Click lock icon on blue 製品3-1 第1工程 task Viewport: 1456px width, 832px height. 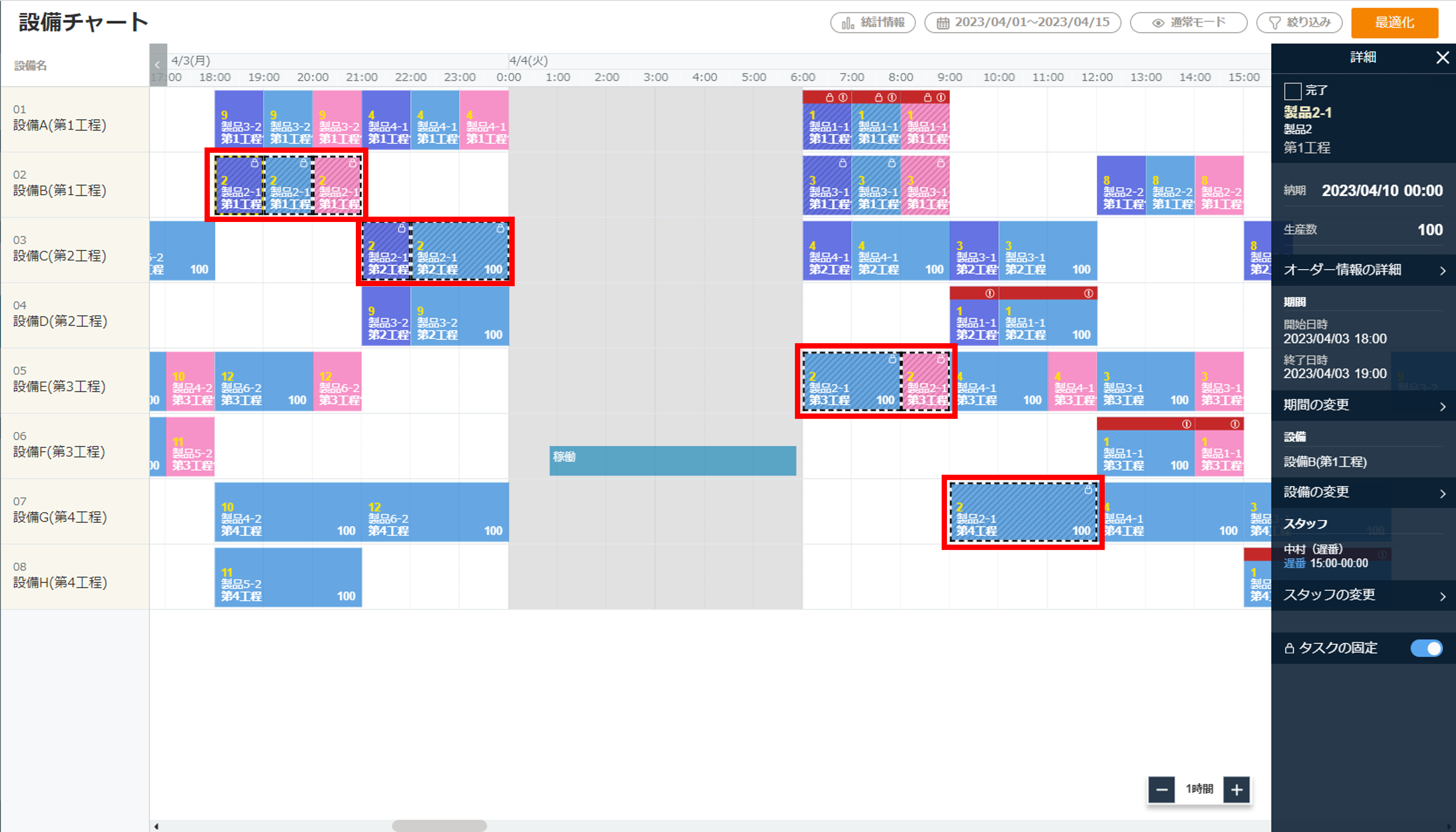coord(892,163)
